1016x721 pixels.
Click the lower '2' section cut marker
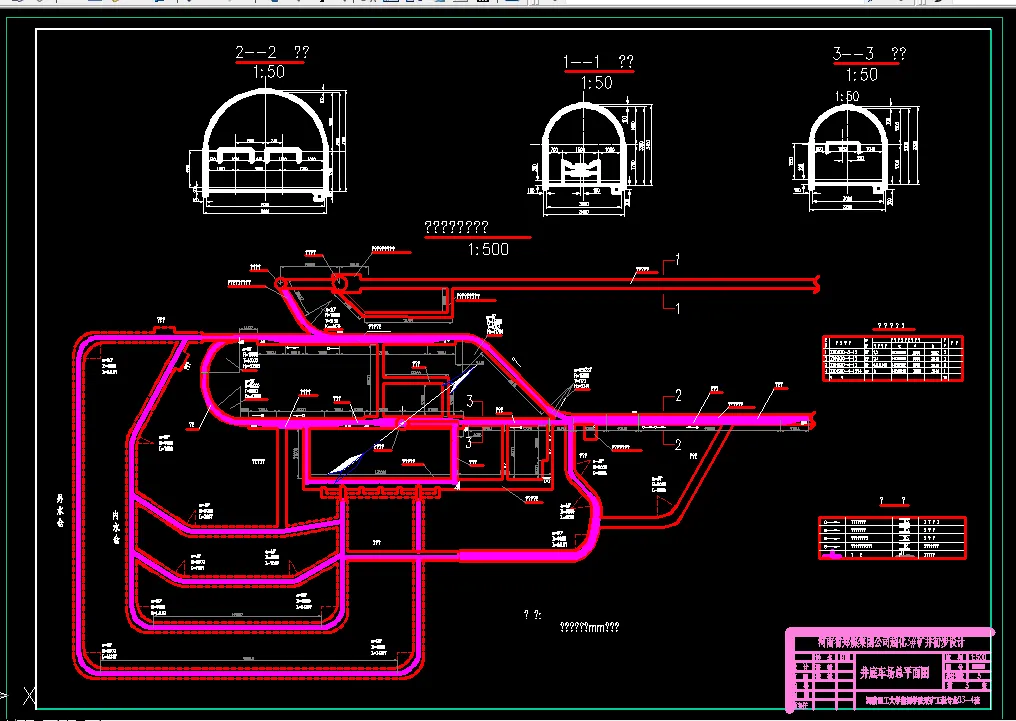678,444
